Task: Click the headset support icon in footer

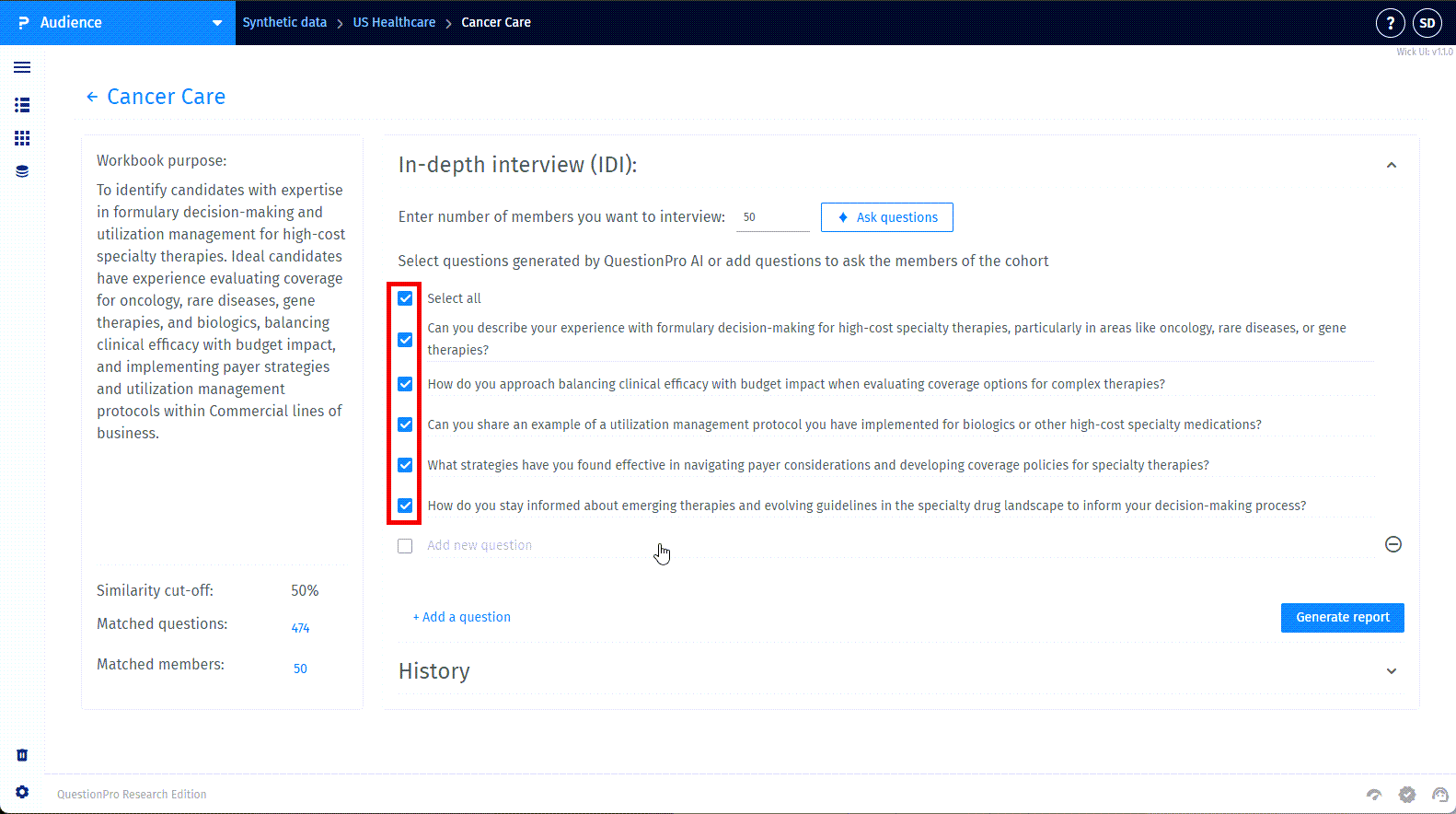Action: pyautogui.click(x=1440, y=795)
